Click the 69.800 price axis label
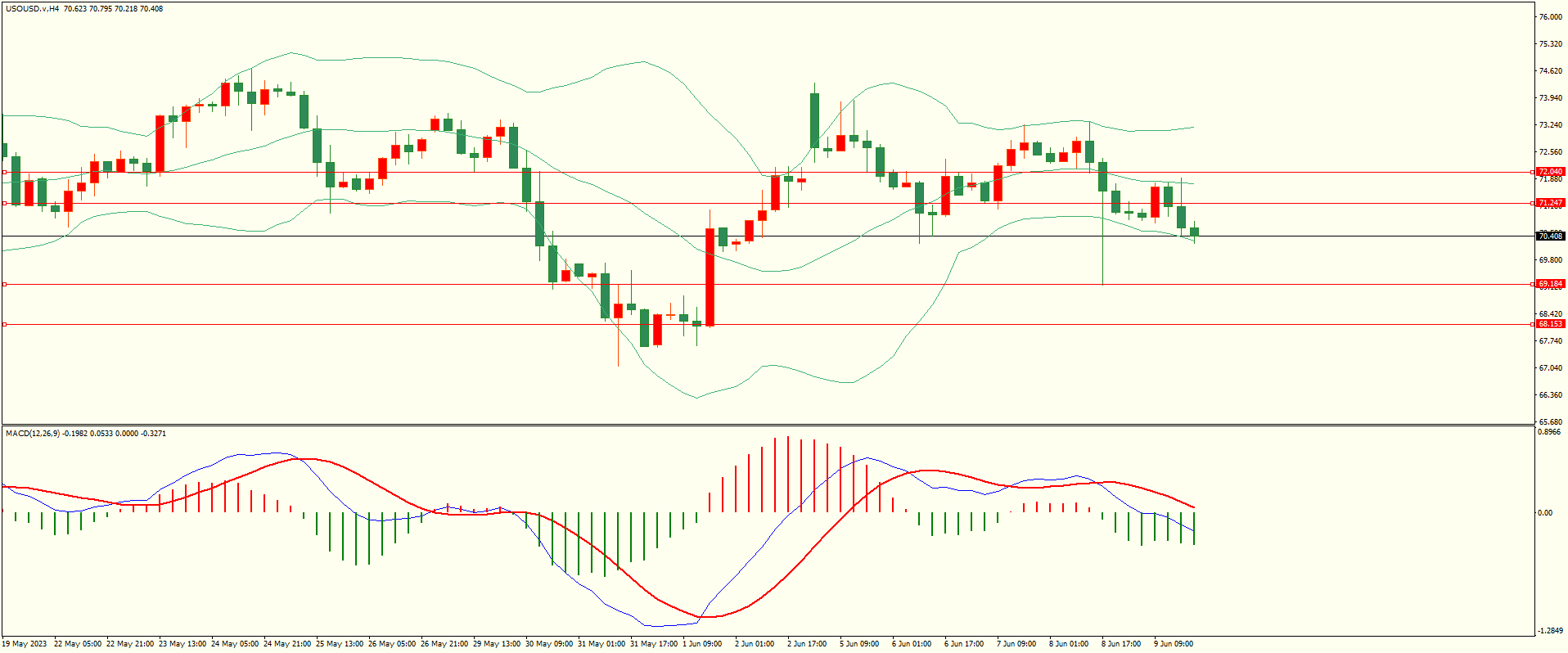 click(x=1550, y=260)
